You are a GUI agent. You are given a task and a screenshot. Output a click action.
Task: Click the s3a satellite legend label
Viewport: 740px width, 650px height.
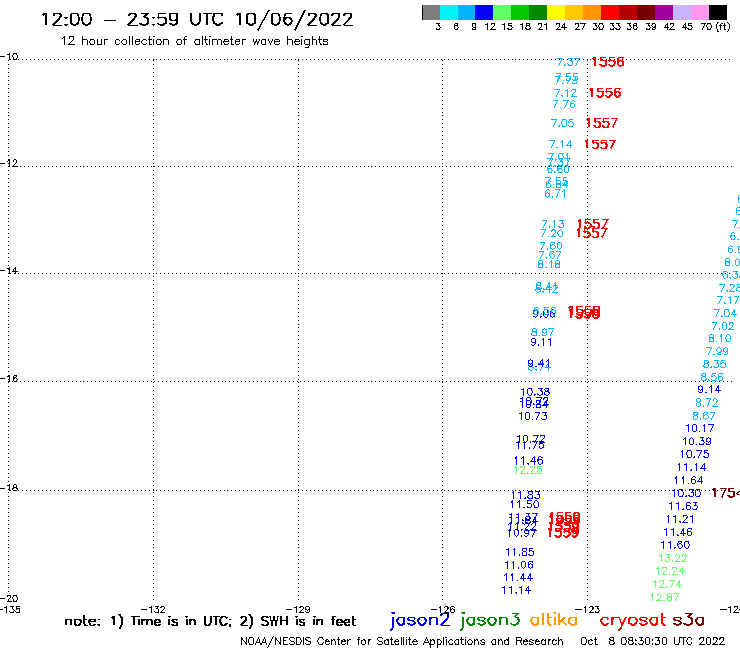688,620
